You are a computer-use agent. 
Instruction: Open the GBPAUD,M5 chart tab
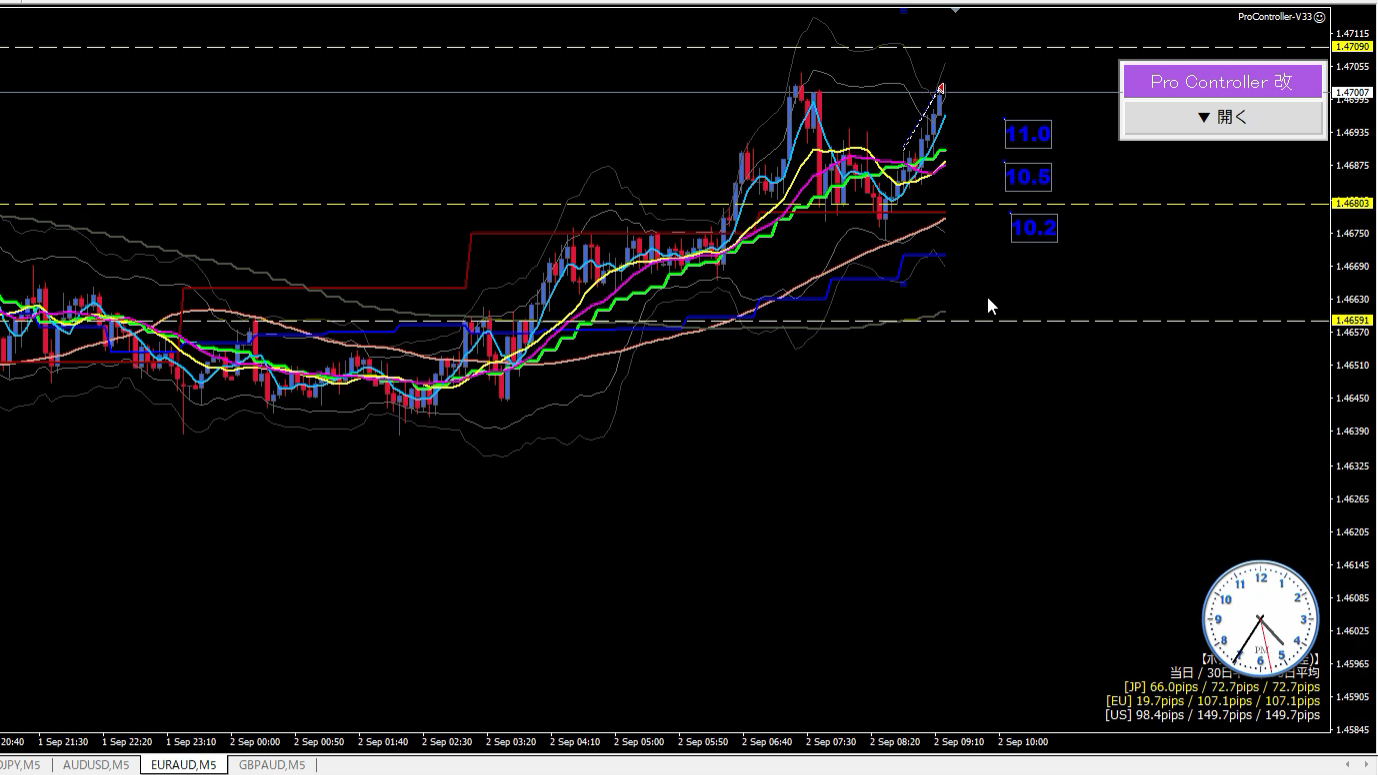pyautogui.click(x=272, y=765)
